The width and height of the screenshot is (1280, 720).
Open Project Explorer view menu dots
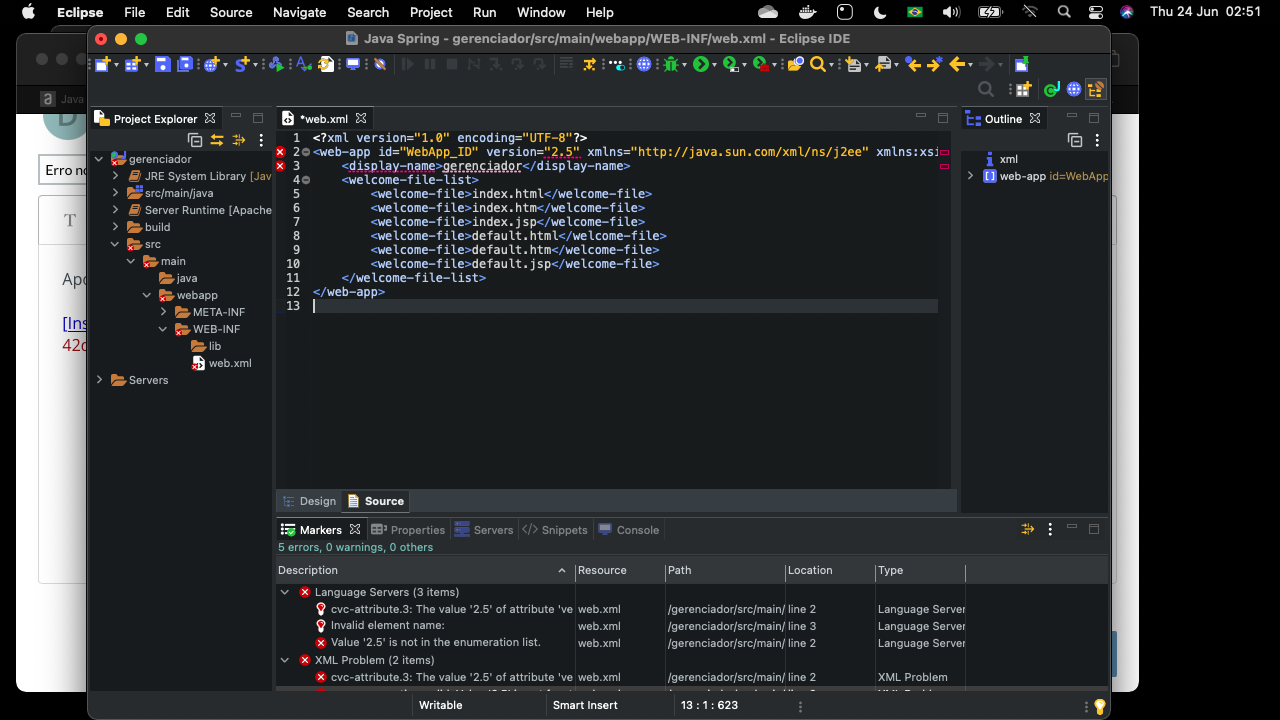[261, 140]
